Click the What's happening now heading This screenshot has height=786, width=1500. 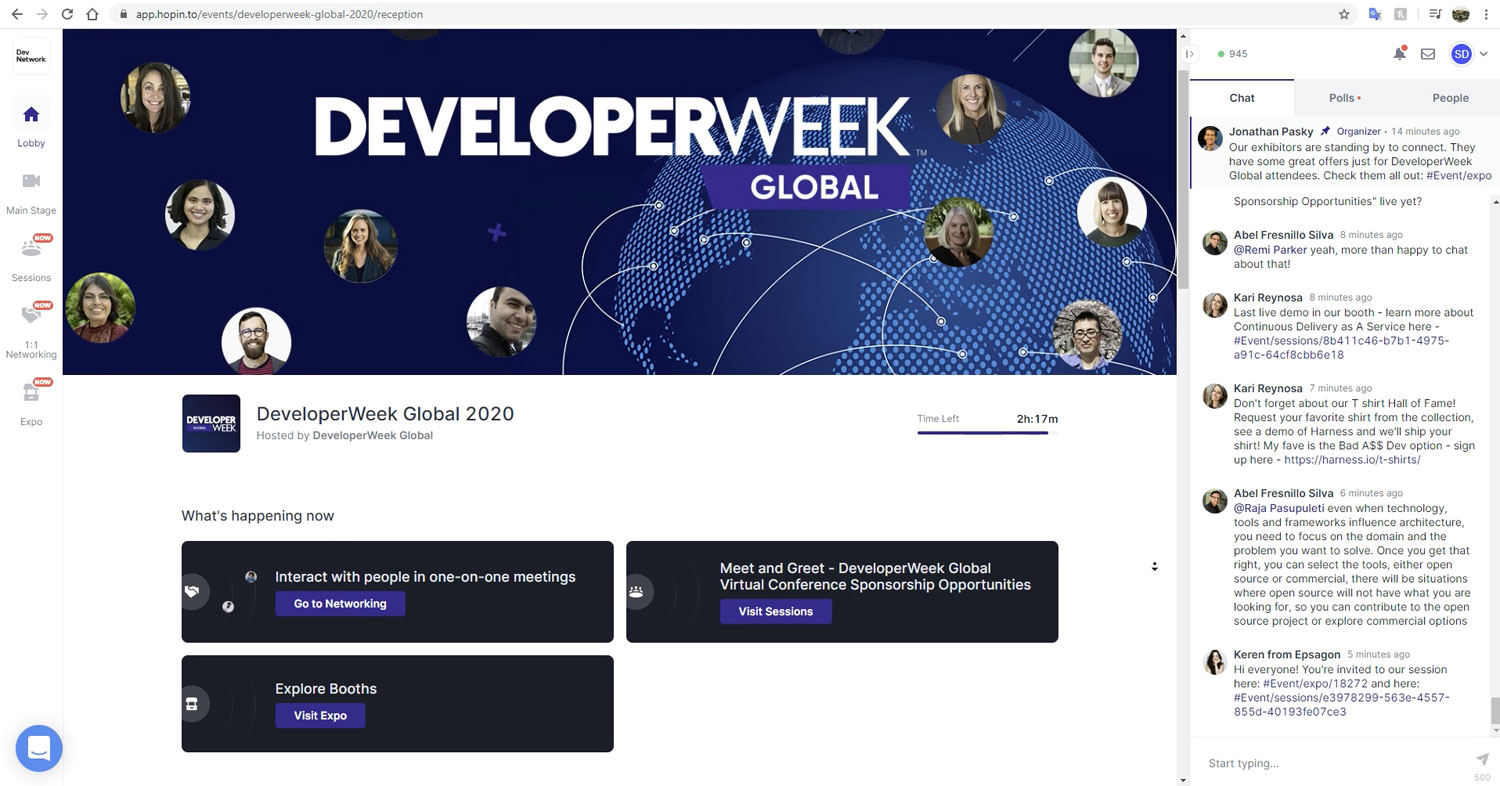258,516
